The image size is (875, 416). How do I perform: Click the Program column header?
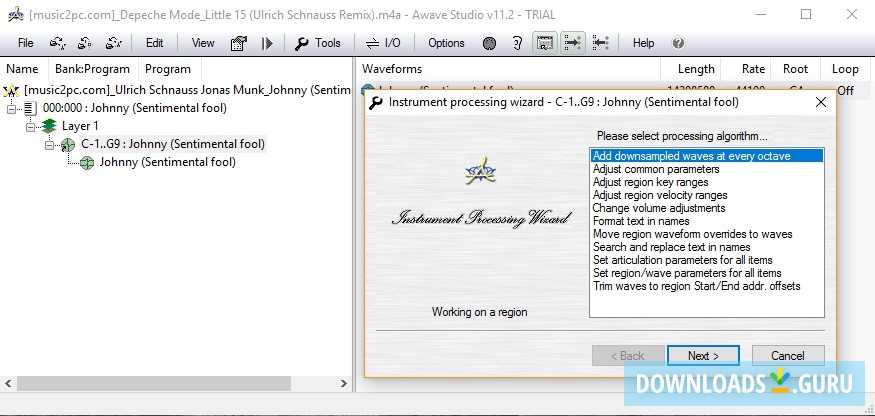coord(170,69)
